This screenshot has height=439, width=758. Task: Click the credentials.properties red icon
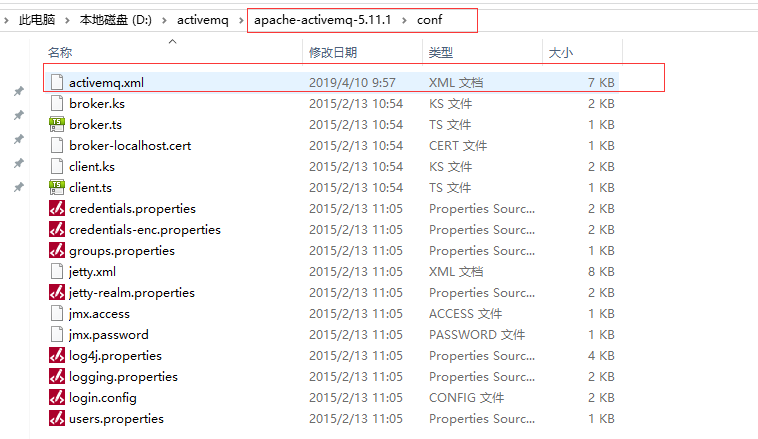(x=57, y=208)
